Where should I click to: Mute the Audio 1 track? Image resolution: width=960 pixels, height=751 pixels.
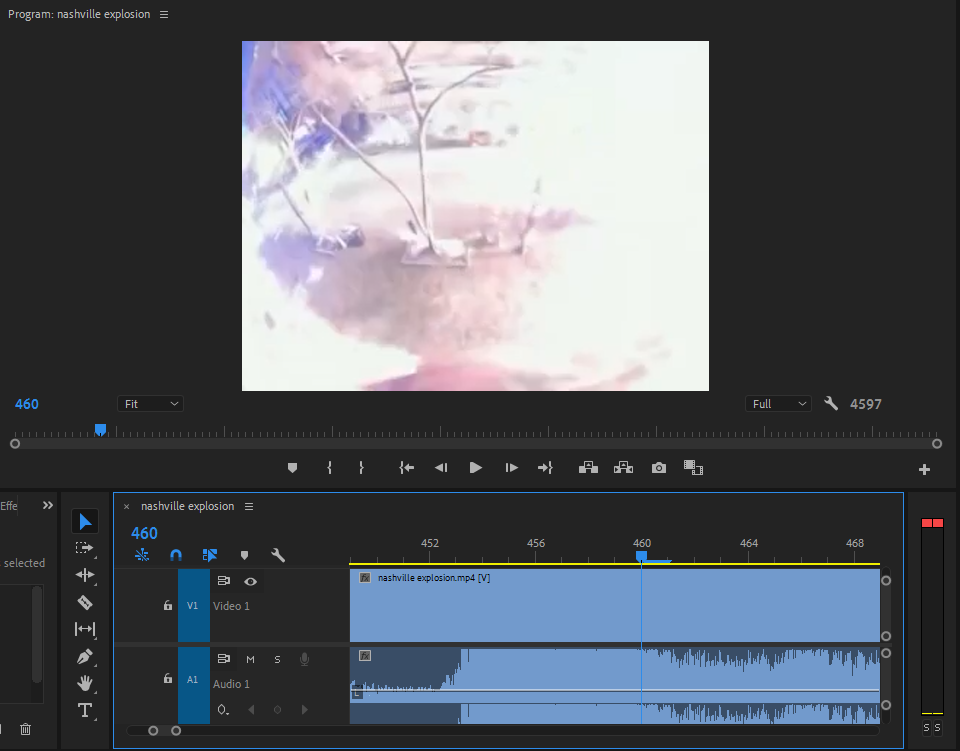(x=250, y=659)
